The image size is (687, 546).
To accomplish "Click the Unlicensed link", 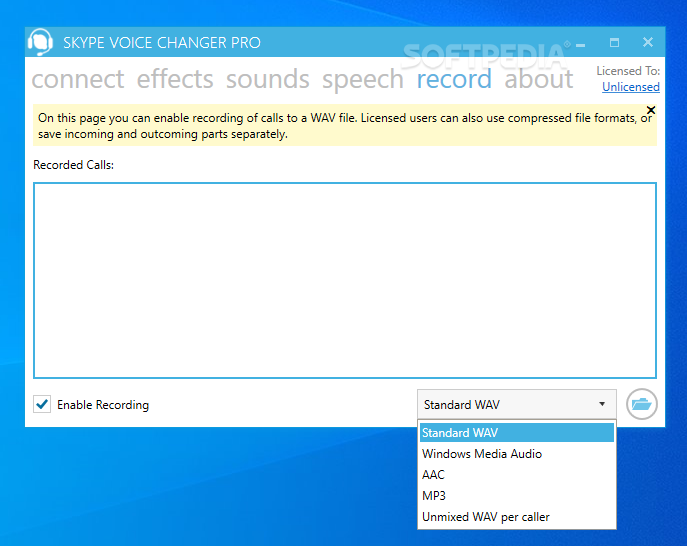I will [x=630, y=87].
